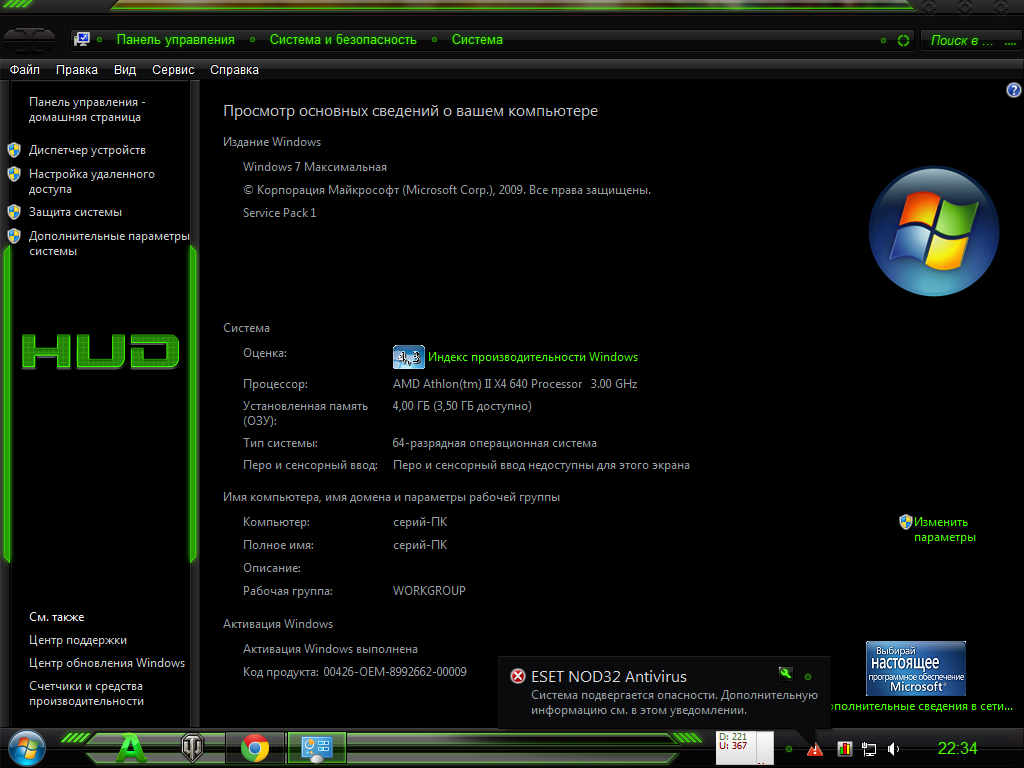Open the Справка menu

pyautogui.click(x=234, y=70)
